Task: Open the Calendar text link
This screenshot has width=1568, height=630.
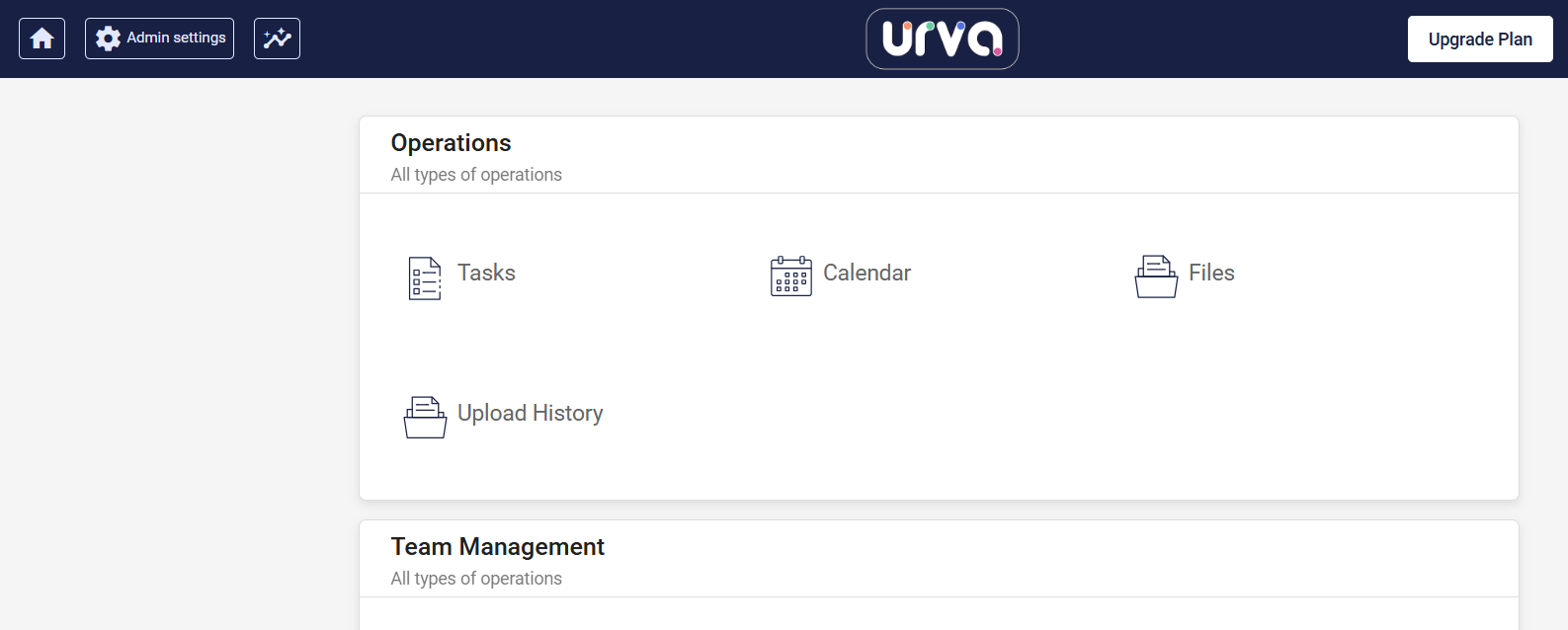Action: tap(867, 273)
